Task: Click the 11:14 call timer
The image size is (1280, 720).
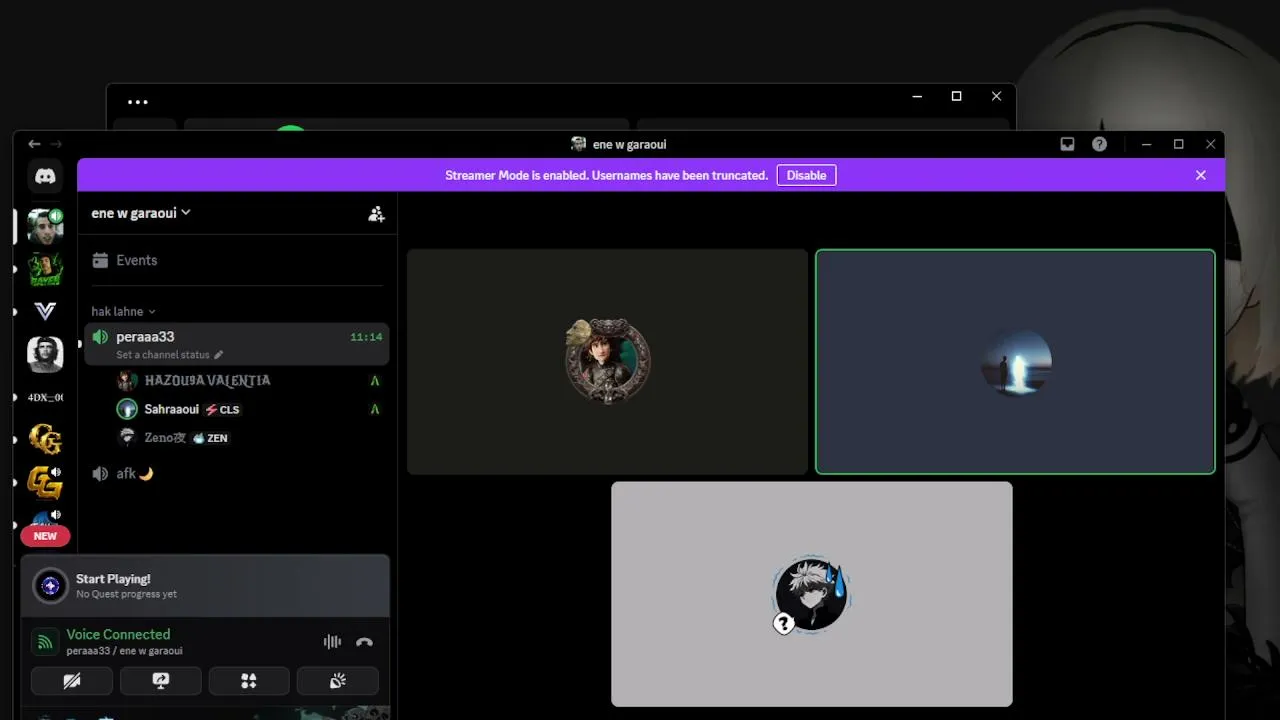Action: 366,338
